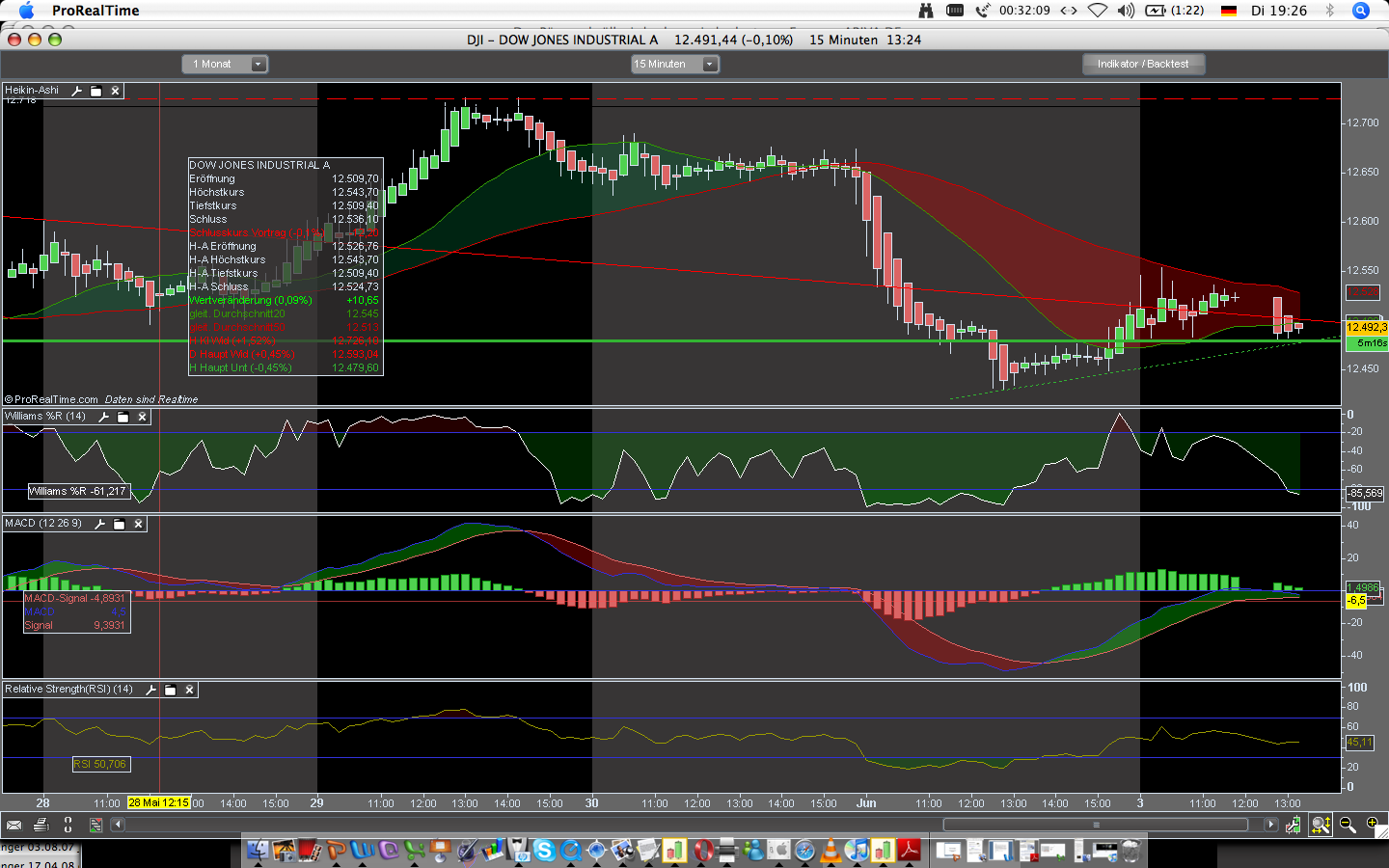
Task: Click the Williams %R panel window icon
Action: tap(123, 417)
